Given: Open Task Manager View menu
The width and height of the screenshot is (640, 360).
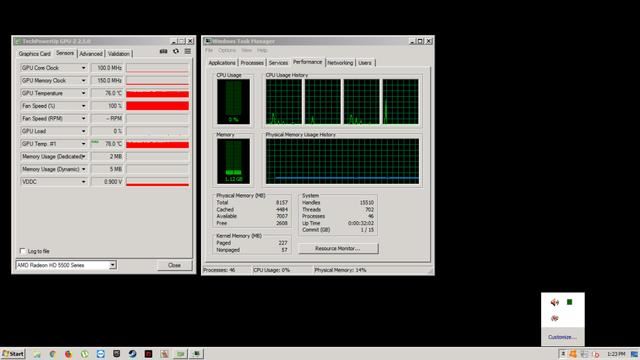Looking at the screenshot, I should tap(247, 50).
